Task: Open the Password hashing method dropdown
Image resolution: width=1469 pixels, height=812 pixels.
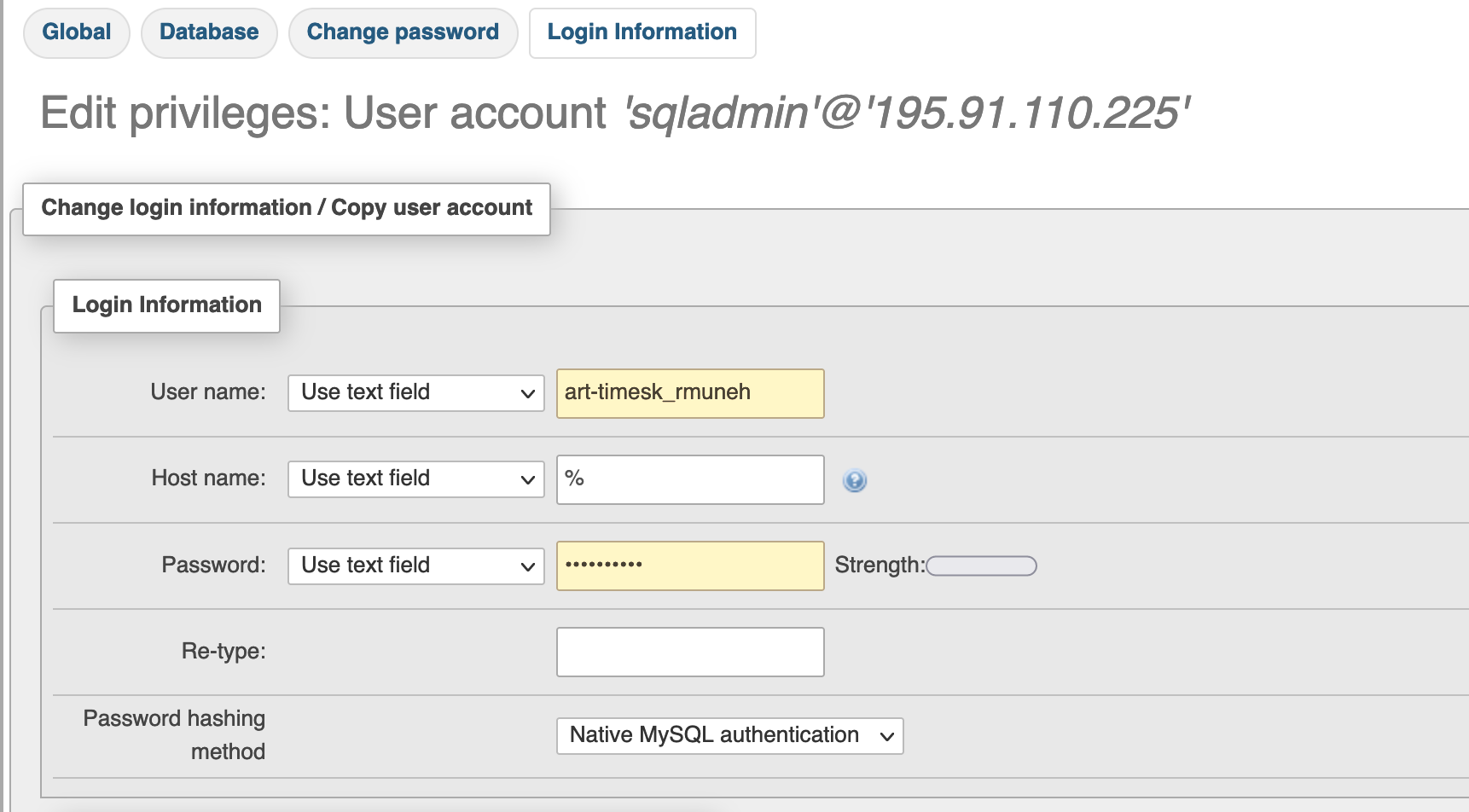Action: tap(730, 736)
